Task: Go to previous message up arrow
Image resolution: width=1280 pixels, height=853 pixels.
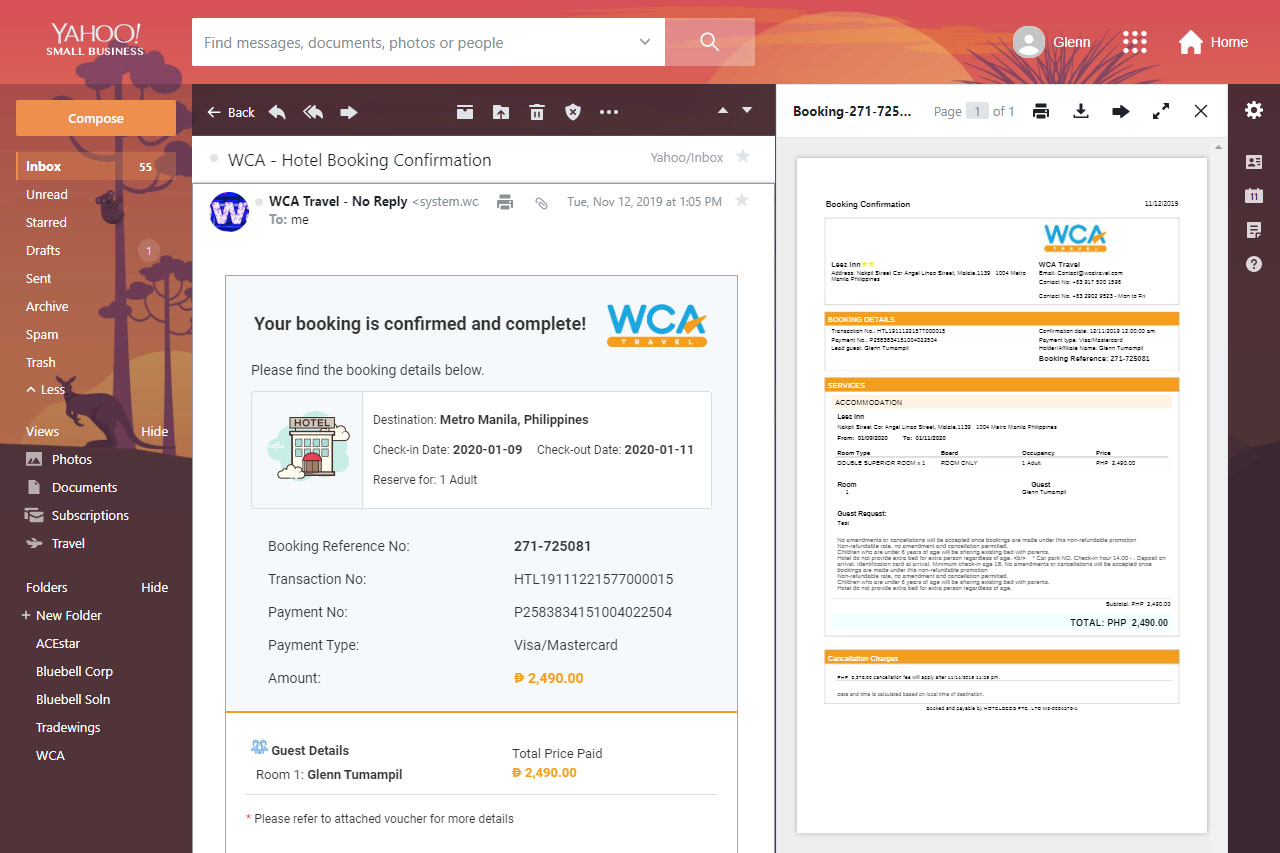Action: (723, 111)
